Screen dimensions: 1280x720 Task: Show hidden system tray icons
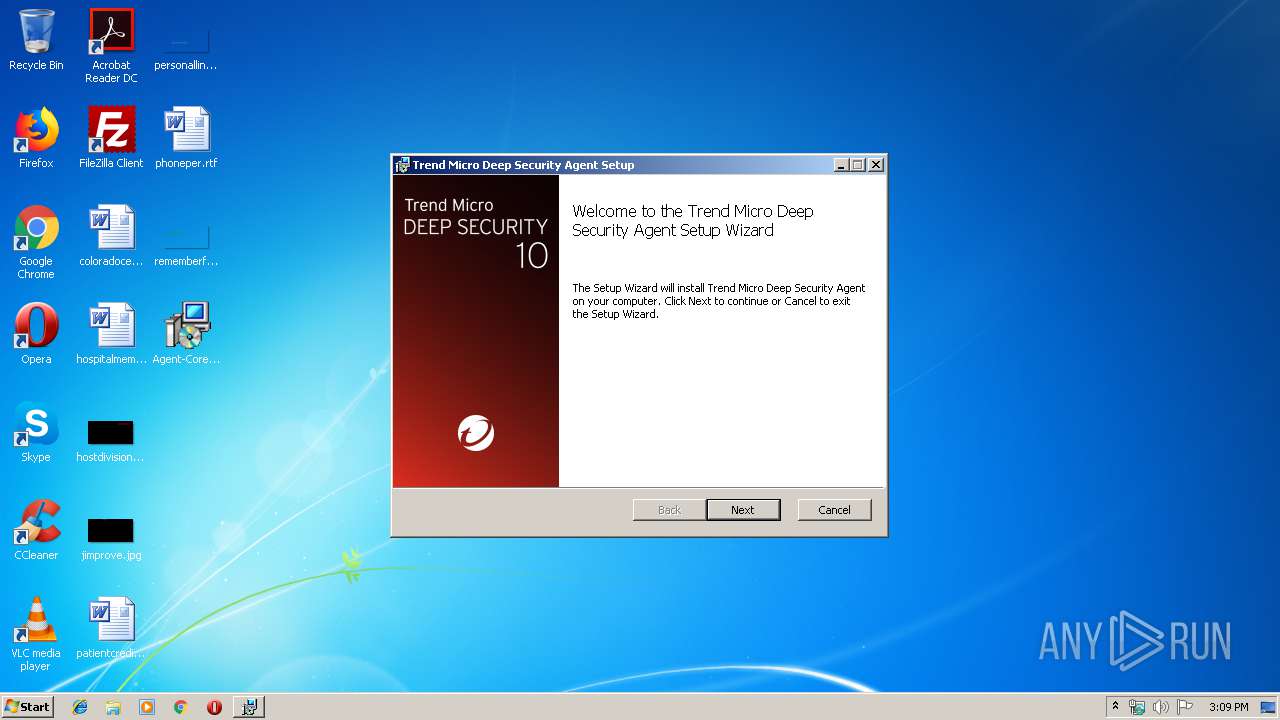[1116, 707]
